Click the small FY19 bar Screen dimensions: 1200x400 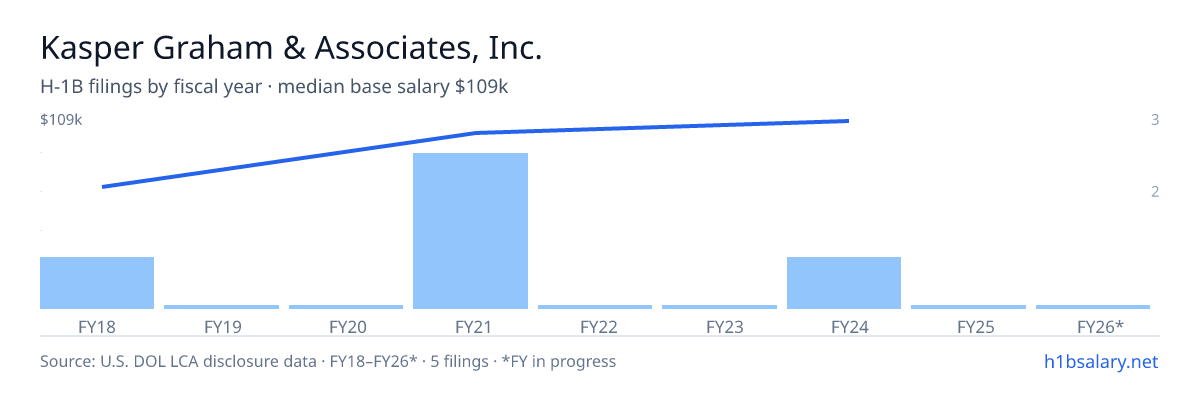[221, 307]
